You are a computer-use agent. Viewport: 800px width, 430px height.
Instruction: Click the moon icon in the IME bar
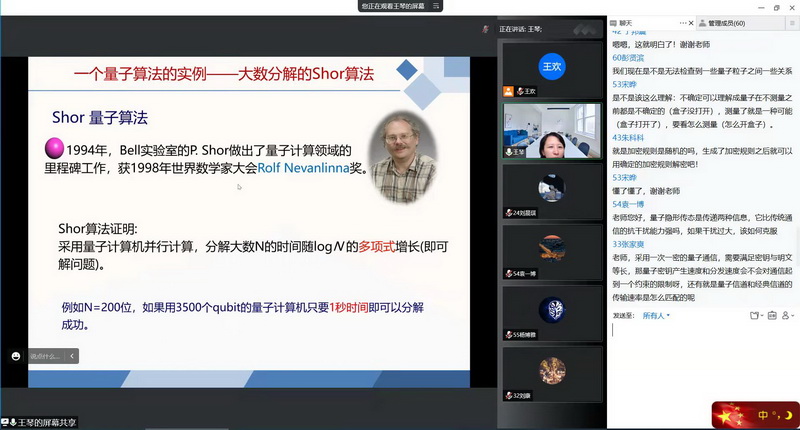(787, 414)
